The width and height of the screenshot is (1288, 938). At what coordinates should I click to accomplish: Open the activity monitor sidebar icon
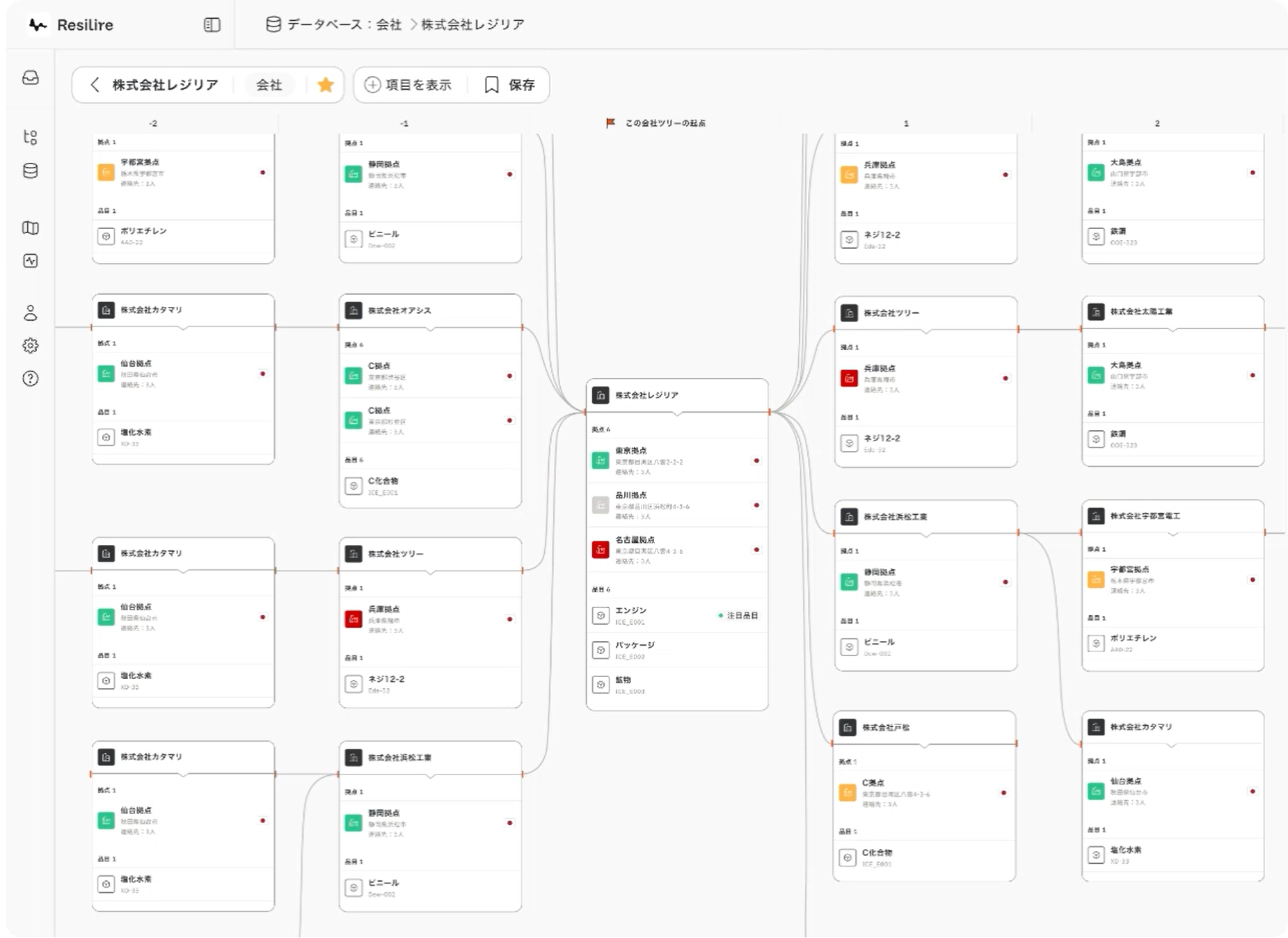coord(31,261)
